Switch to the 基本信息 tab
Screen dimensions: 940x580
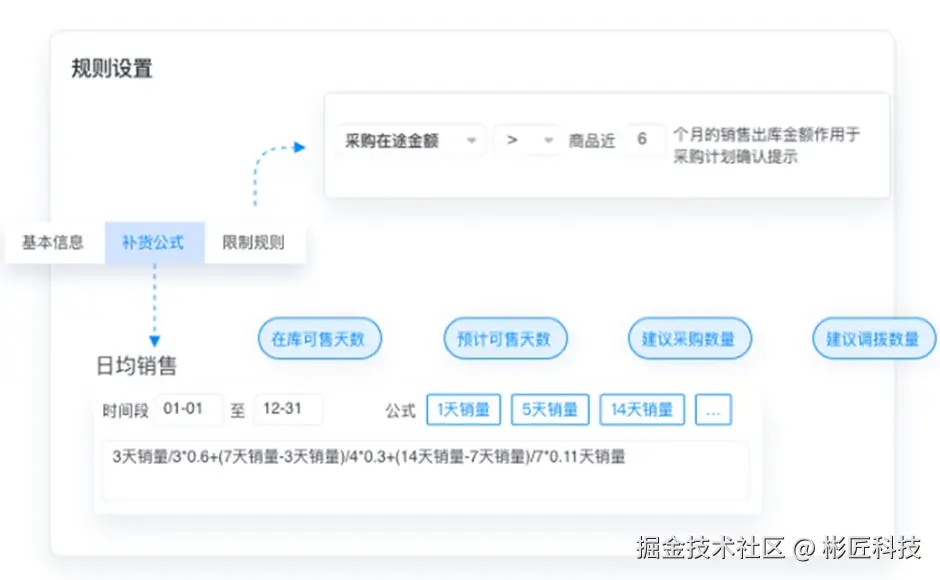[x=52, y=241]
